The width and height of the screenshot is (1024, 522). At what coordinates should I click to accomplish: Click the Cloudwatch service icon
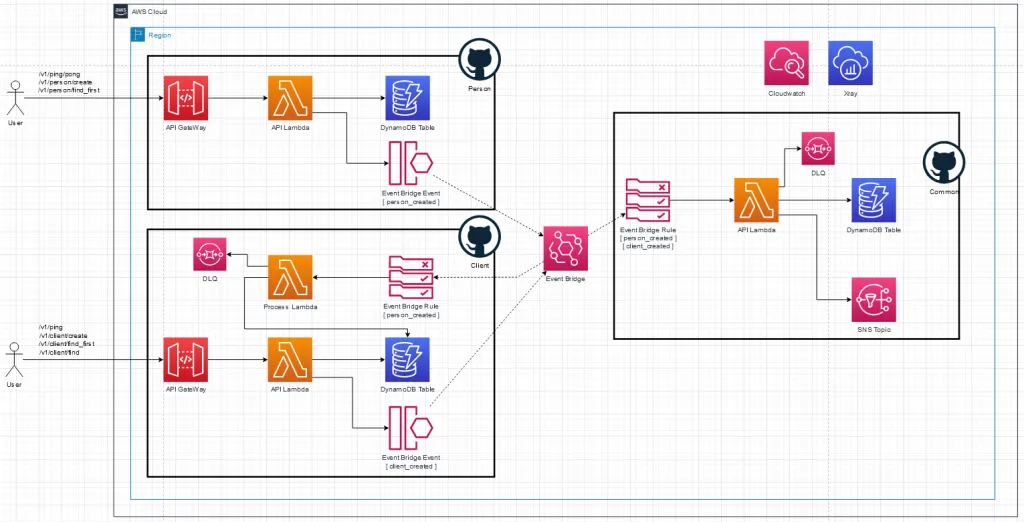point(786,63)
